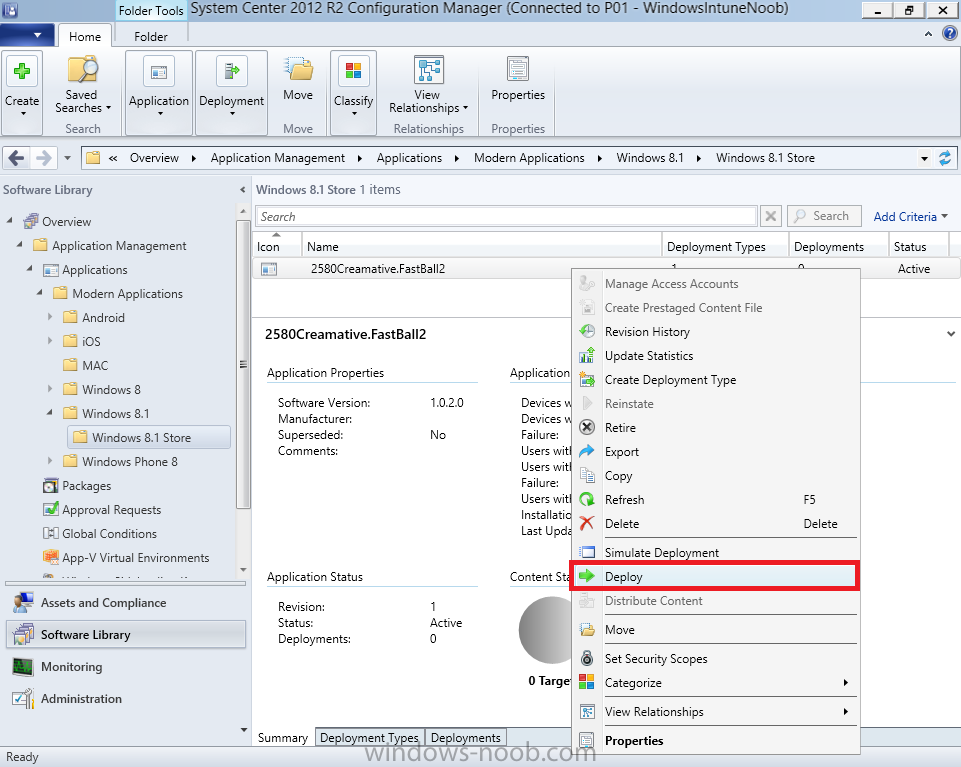The height and width of the screenshot is (767, 961).
Task: Open Saved Searches in the ribbon
Action: (83, 86)
